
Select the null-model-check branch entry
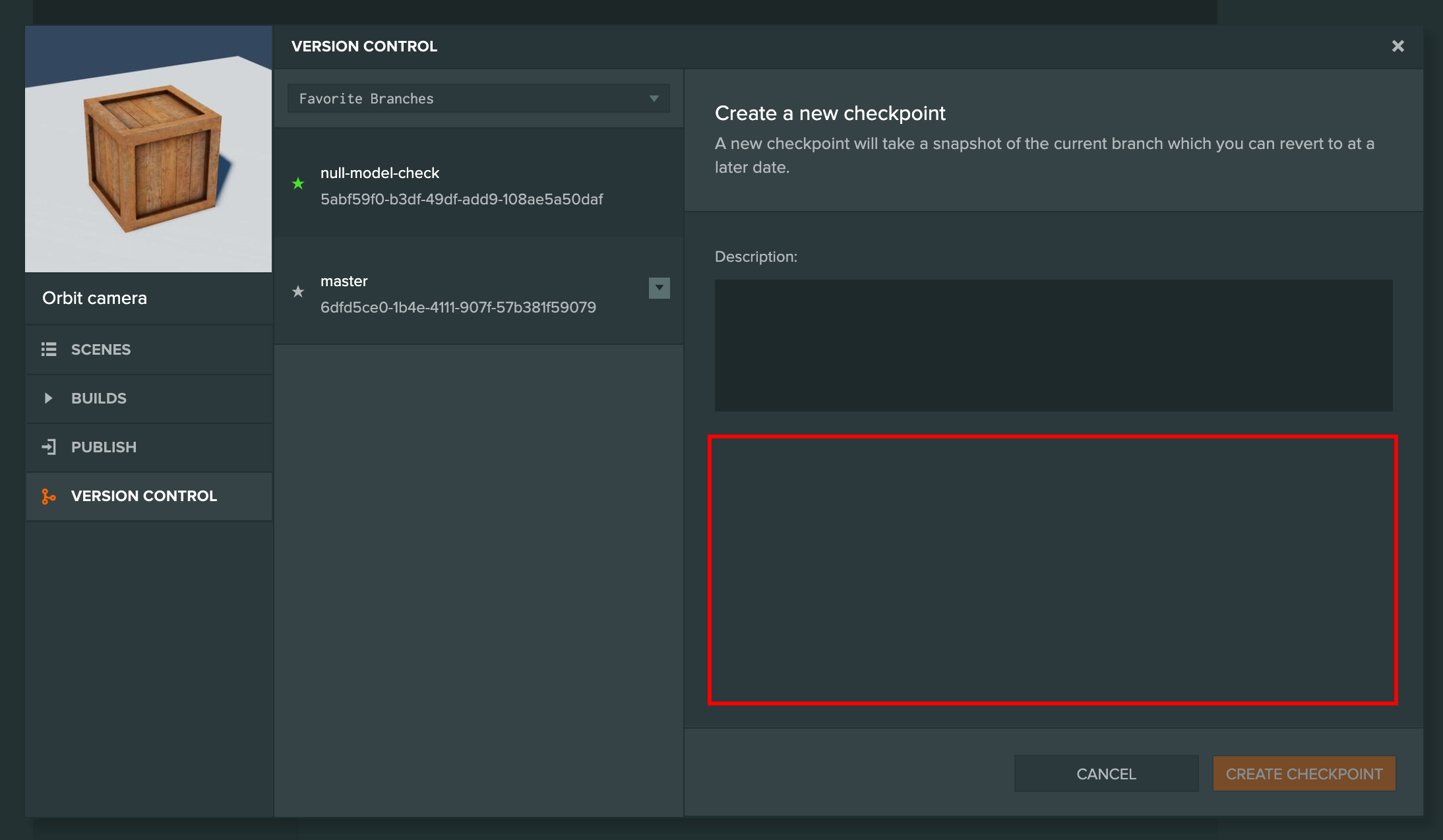click(462, 185)
